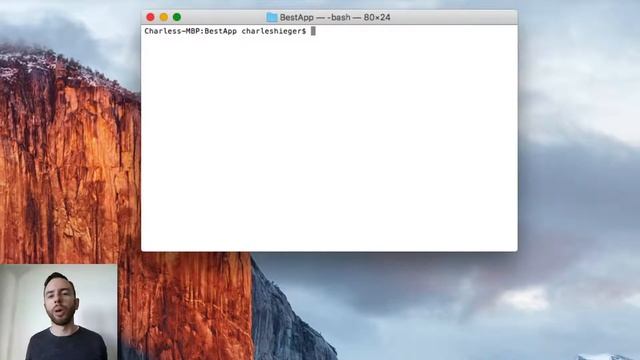
Task: Click the title "BestApp — -bash — 80×24"
Action: pyautogui.click(x=335, y=18)
